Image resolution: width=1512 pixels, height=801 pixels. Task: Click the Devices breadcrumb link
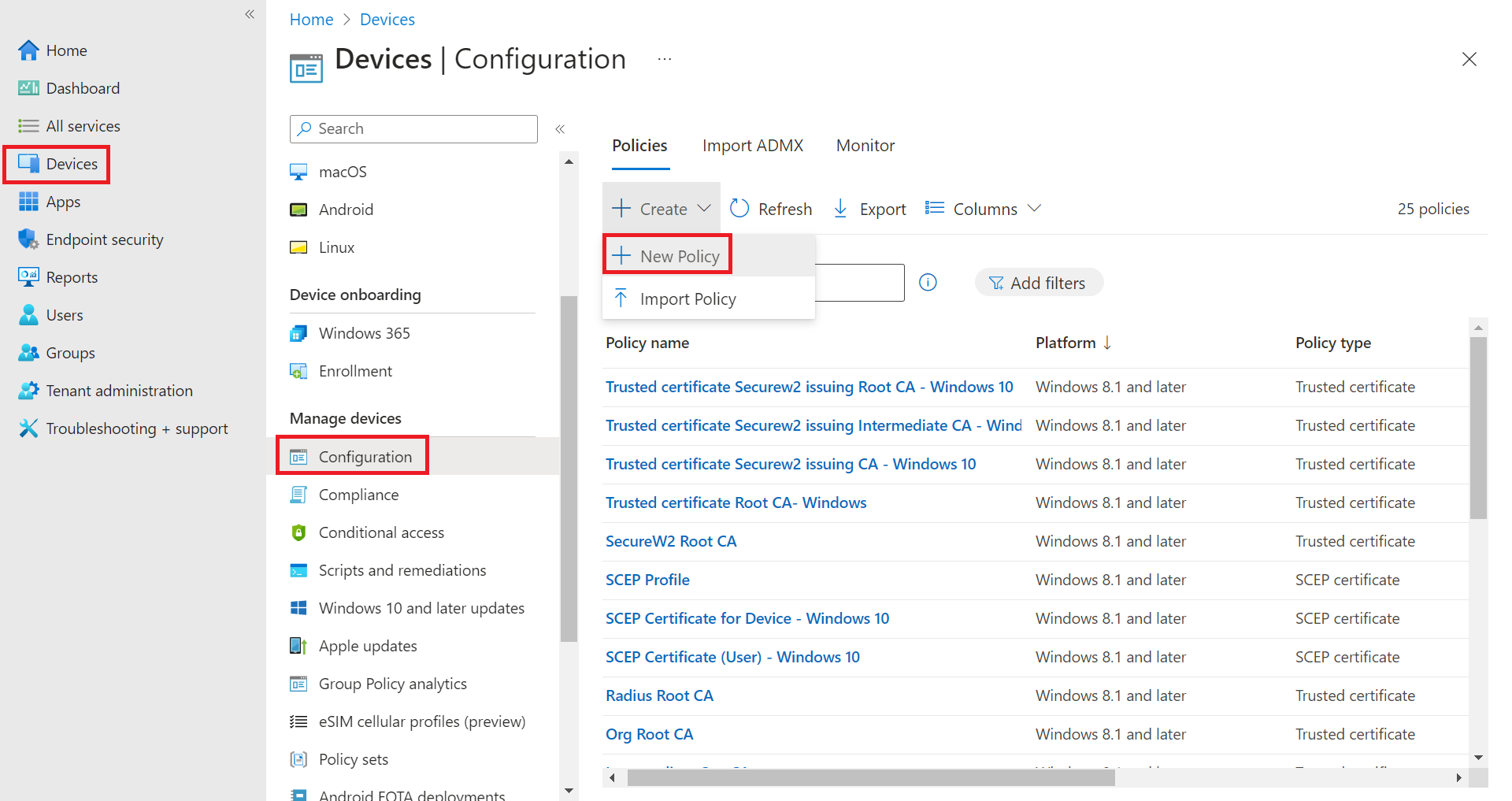(x=387, y=20)
